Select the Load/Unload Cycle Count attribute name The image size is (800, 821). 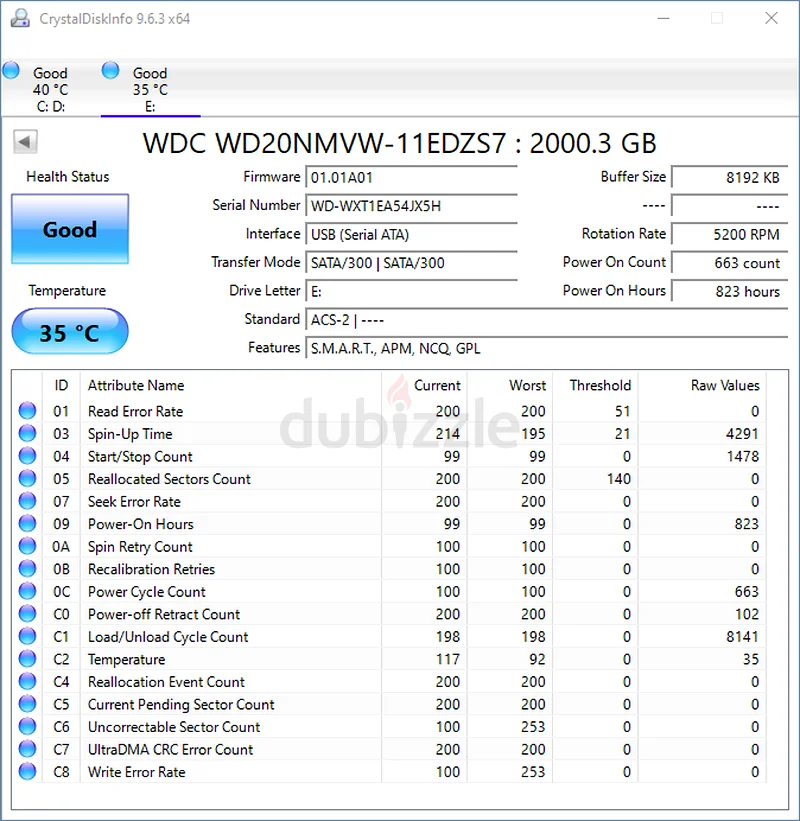pyautogui.click(x=168, y=637)
